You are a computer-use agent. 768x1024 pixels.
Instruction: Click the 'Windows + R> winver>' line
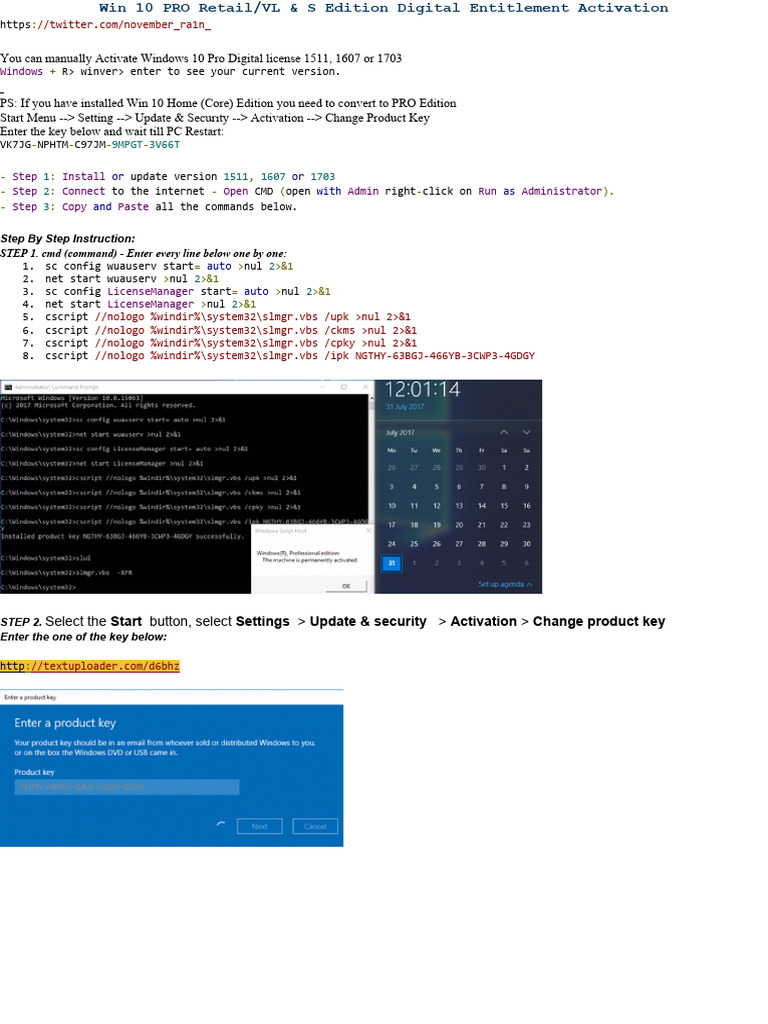(170, 71)
